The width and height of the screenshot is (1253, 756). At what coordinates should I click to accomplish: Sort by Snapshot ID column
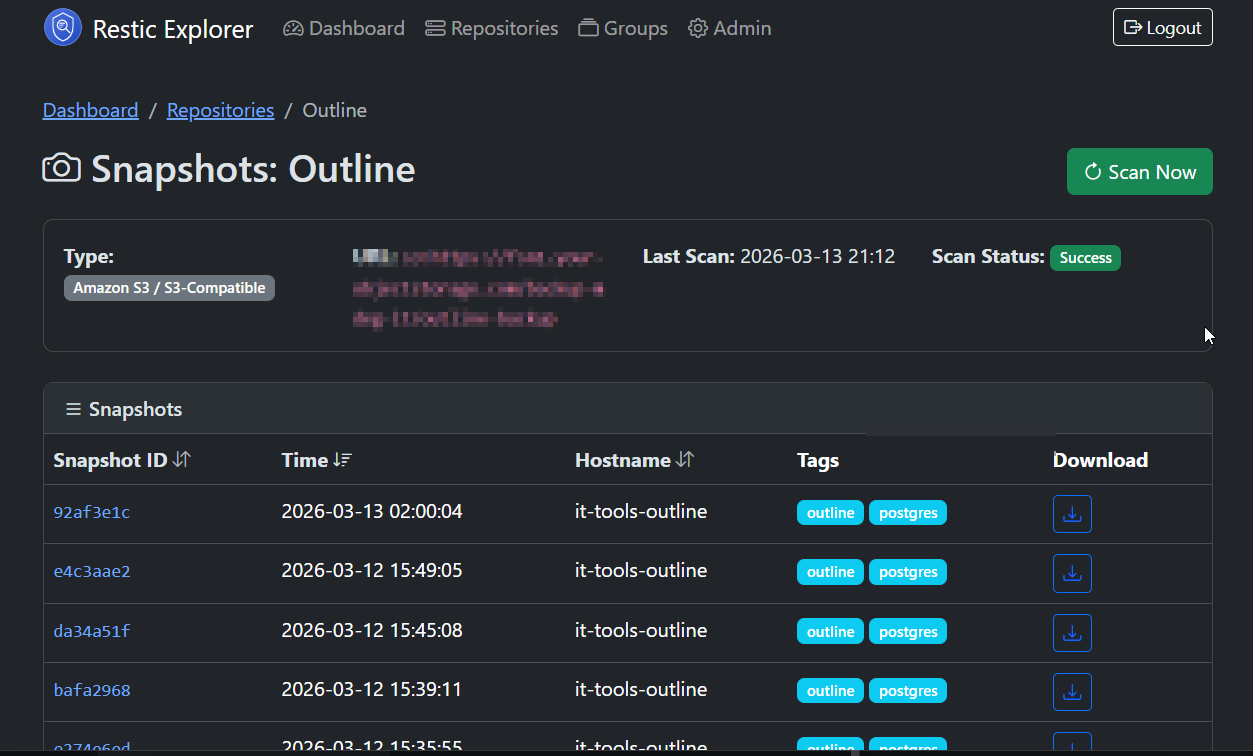122,460
